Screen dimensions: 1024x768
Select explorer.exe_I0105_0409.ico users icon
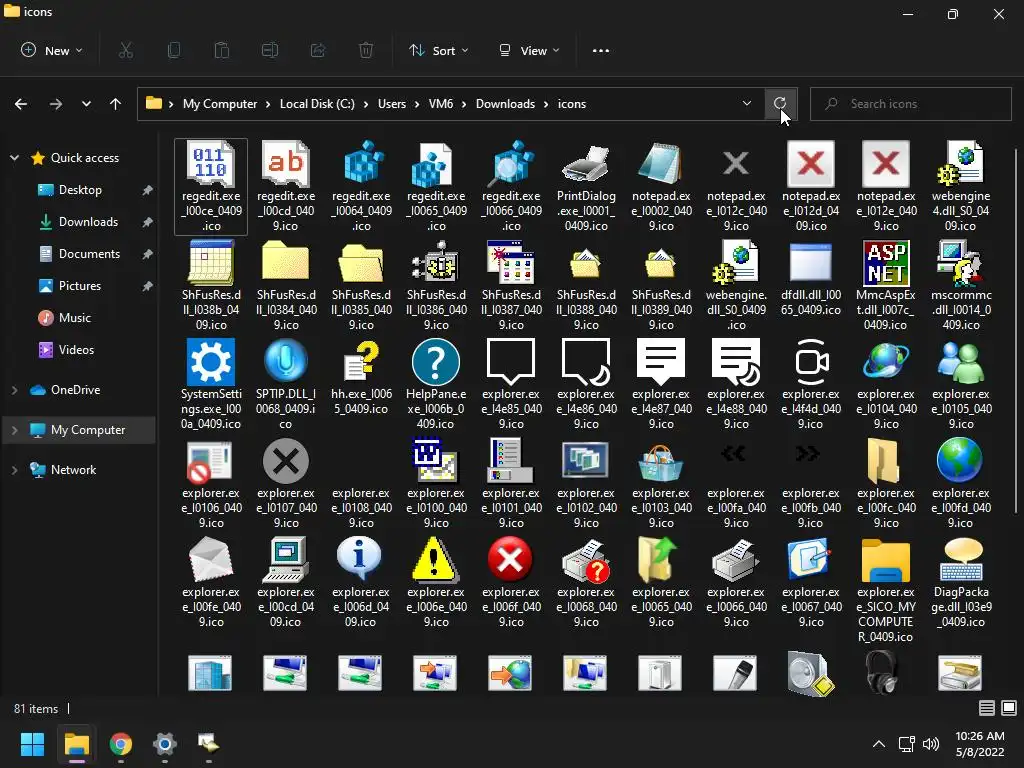[x=961, y=384]
